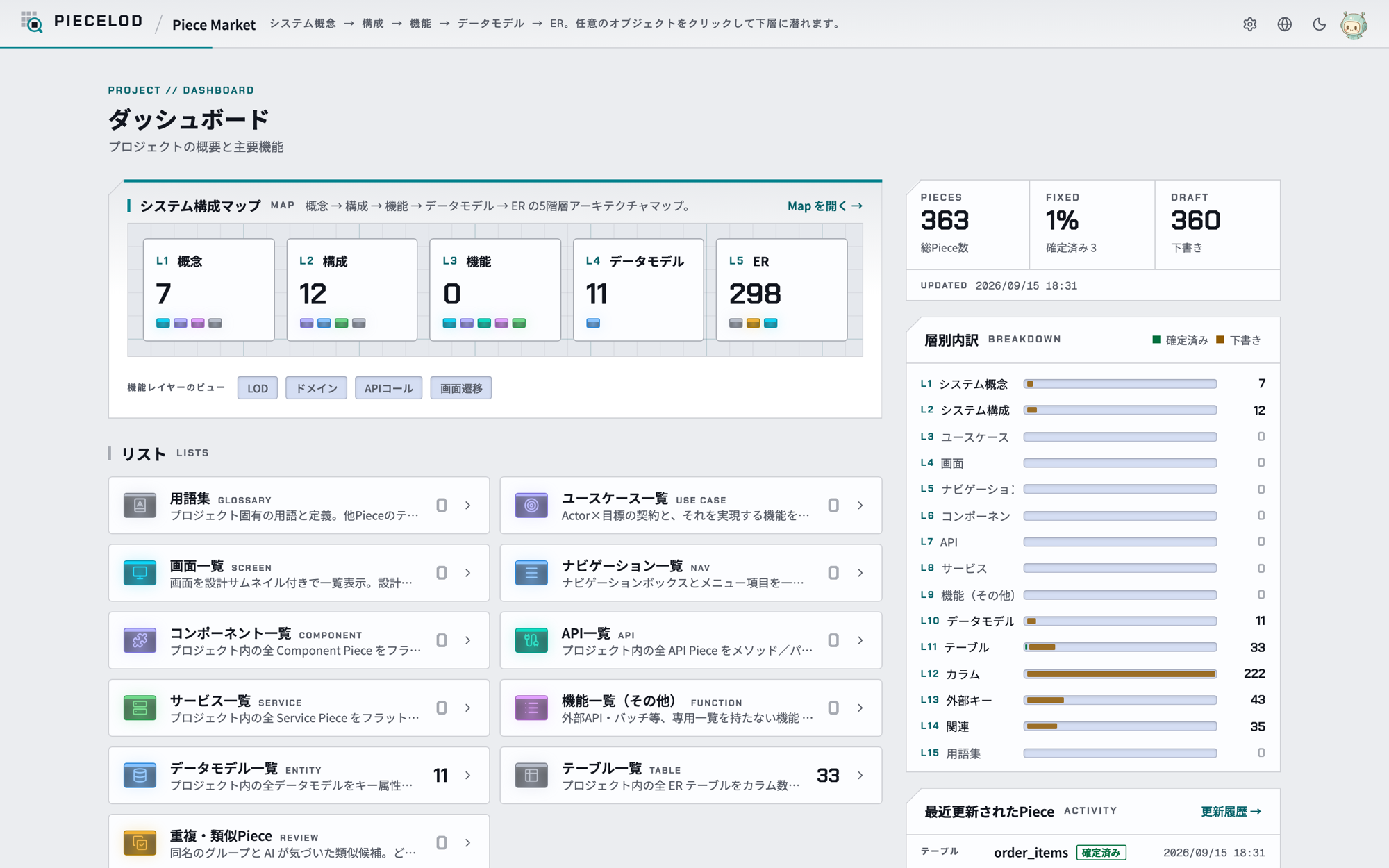Open the L2 構成 map card

pyautogui.click(x=352, y=290)
